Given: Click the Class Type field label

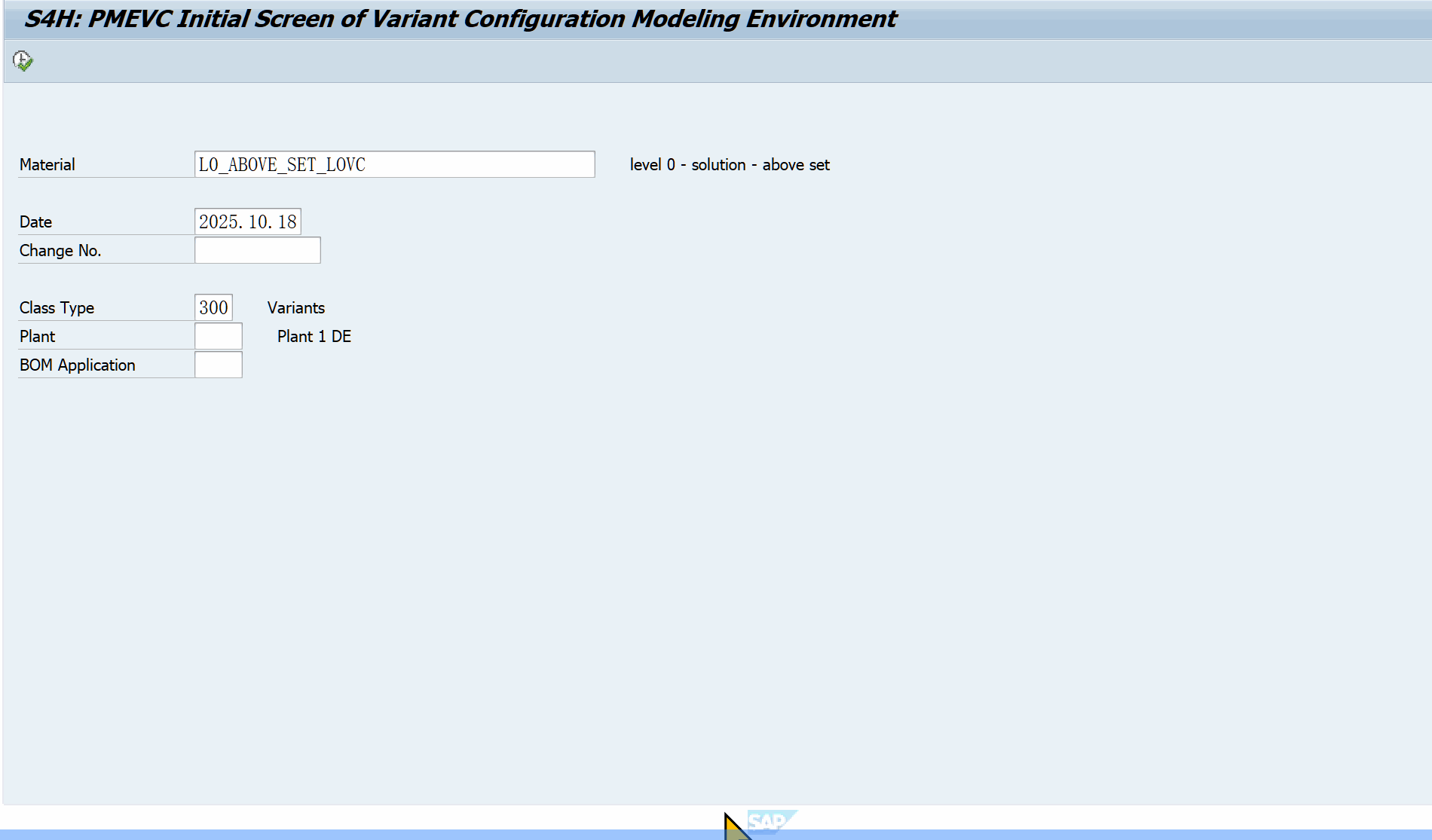Looking at the screenshot, I should (57, 308).
